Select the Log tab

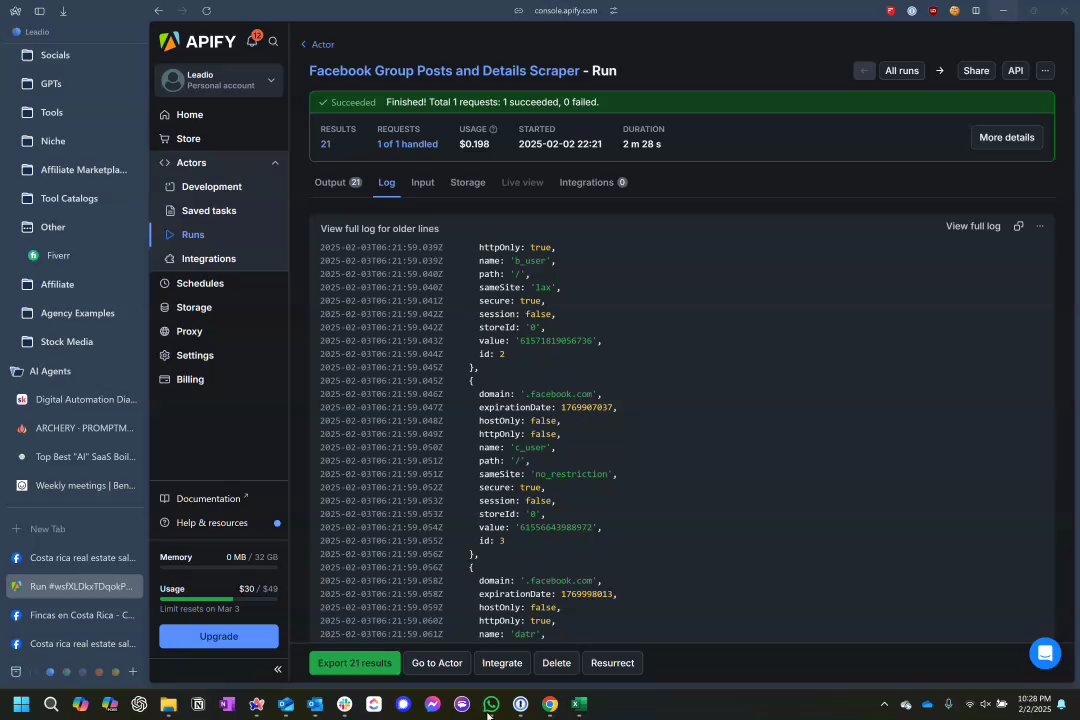pyautogui.click(x=386, y=183)
